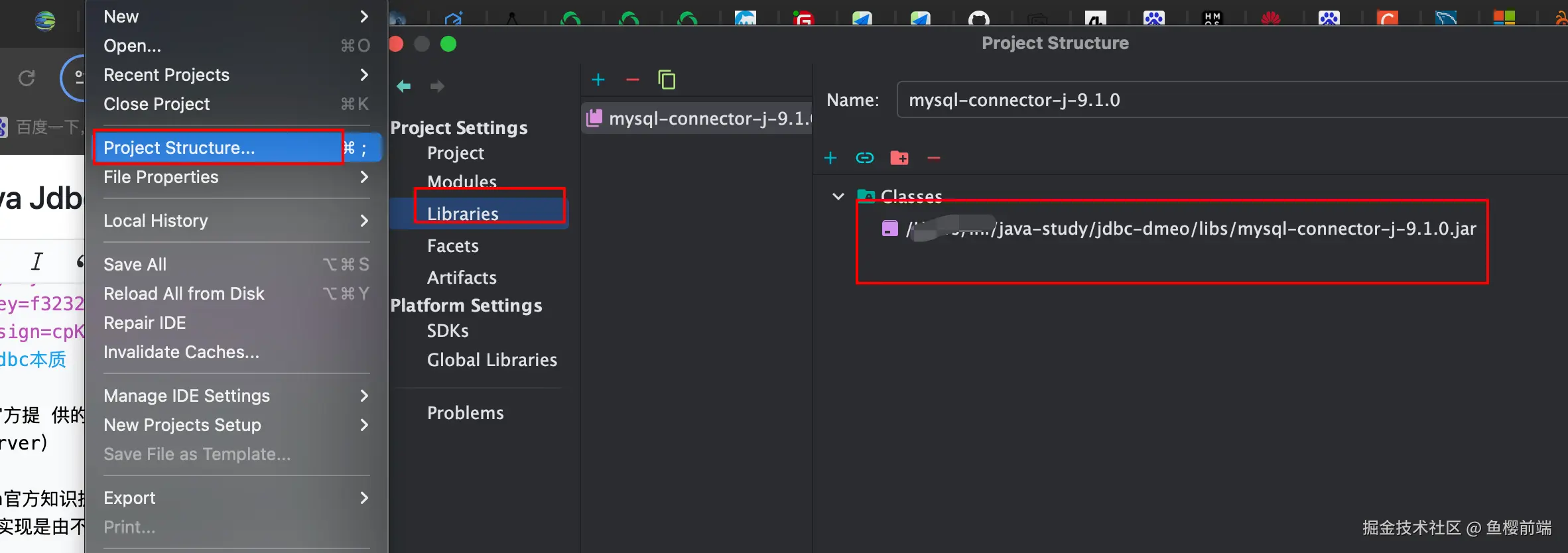Expand the Export submenu arrow
The width and height of the screenshot is (1568, 553).
pyautogui.click(x=364, y=498)
